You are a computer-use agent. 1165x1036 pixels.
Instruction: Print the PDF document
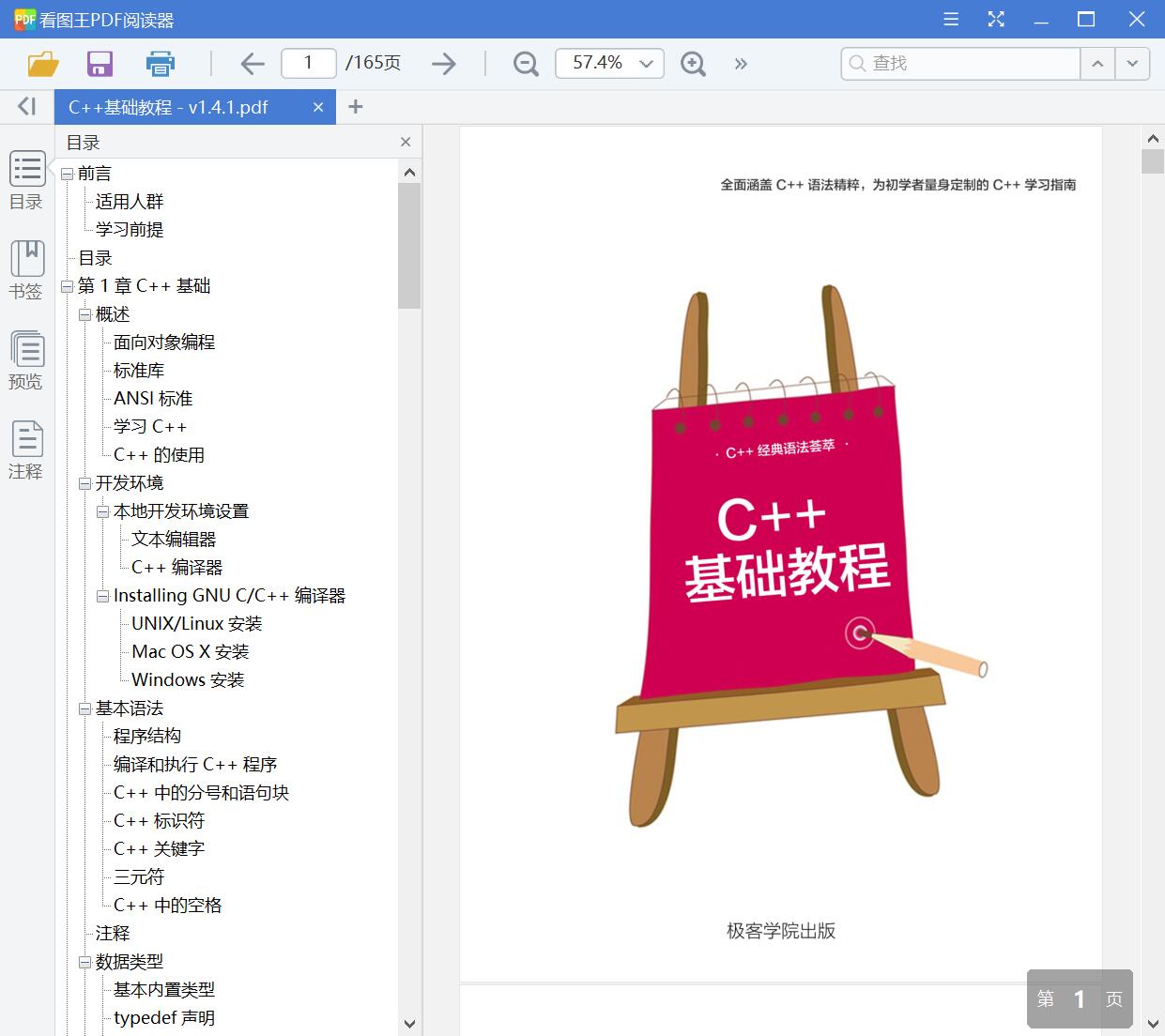[160, 63]
